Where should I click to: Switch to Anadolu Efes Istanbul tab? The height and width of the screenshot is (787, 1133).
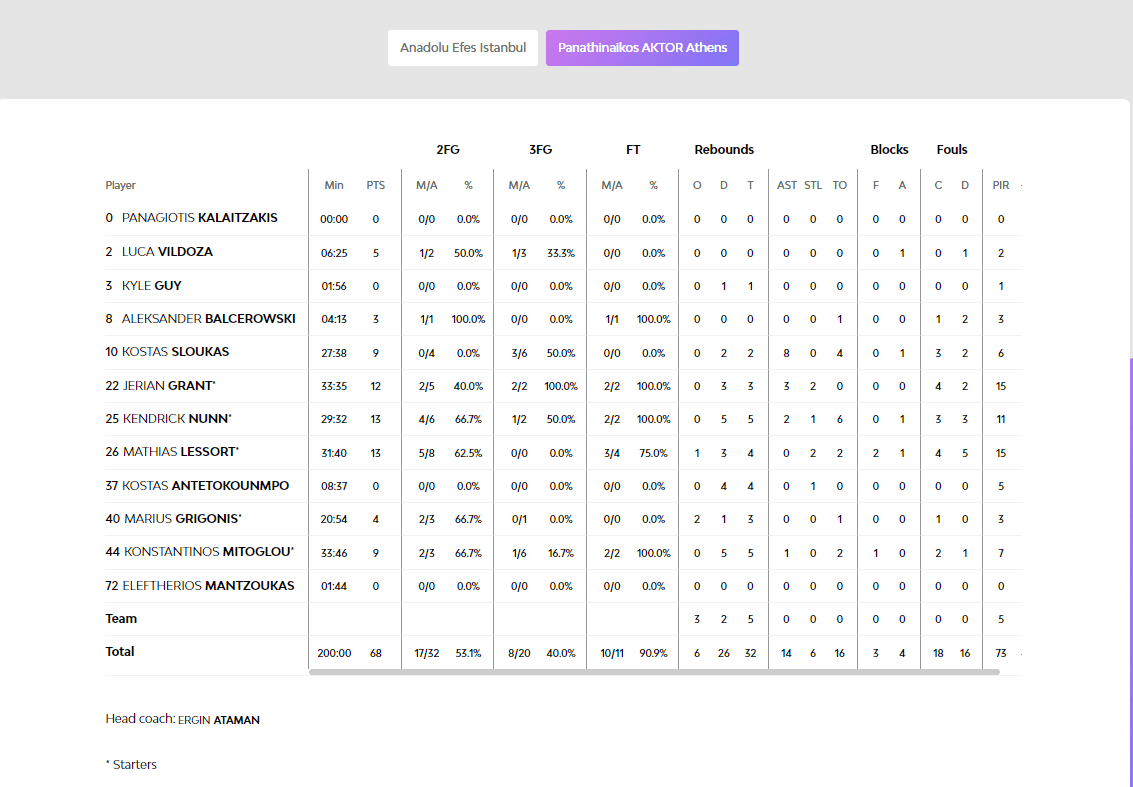pyautogui.click(x=462, y=48)
